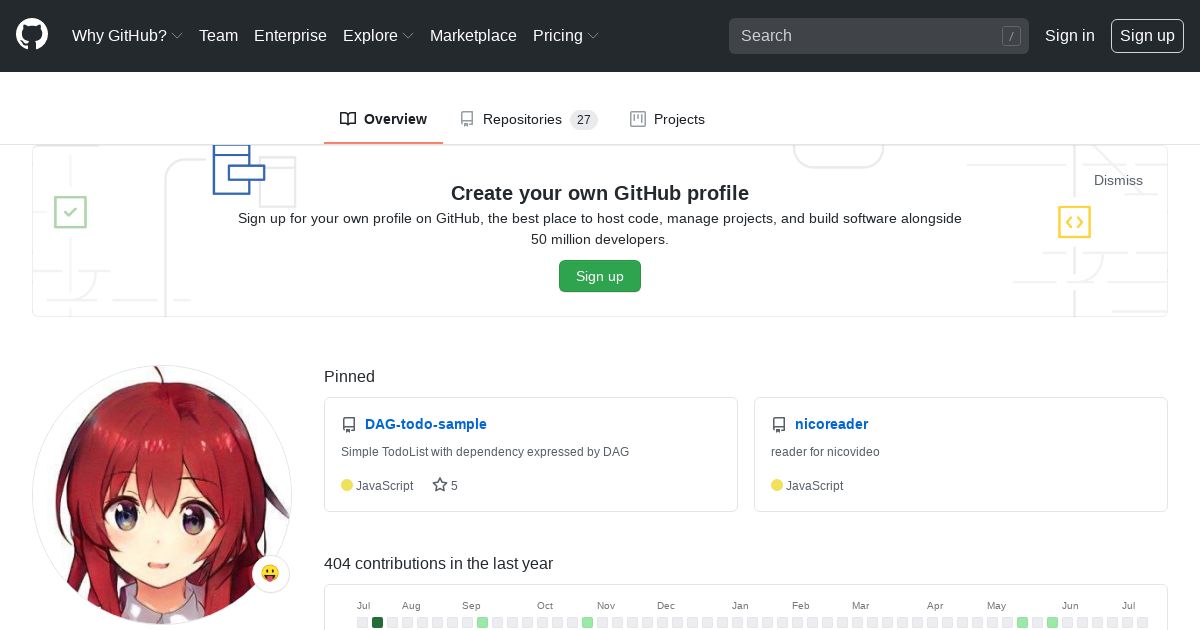Screen dimensions: 1200x630
Task: Go to the Enterprise page
Action: [x=290, y=35]
